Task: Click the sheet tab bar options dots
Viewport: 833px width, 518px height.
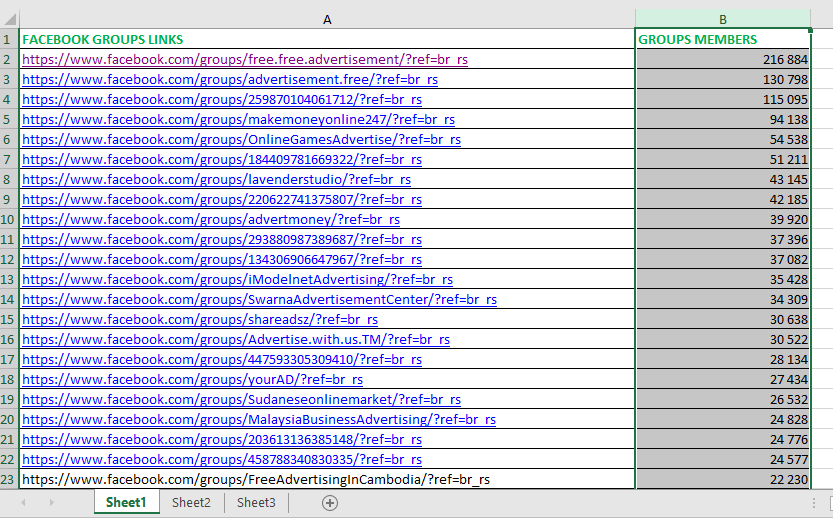Action: pyautogui.click(x=813, y=503)
